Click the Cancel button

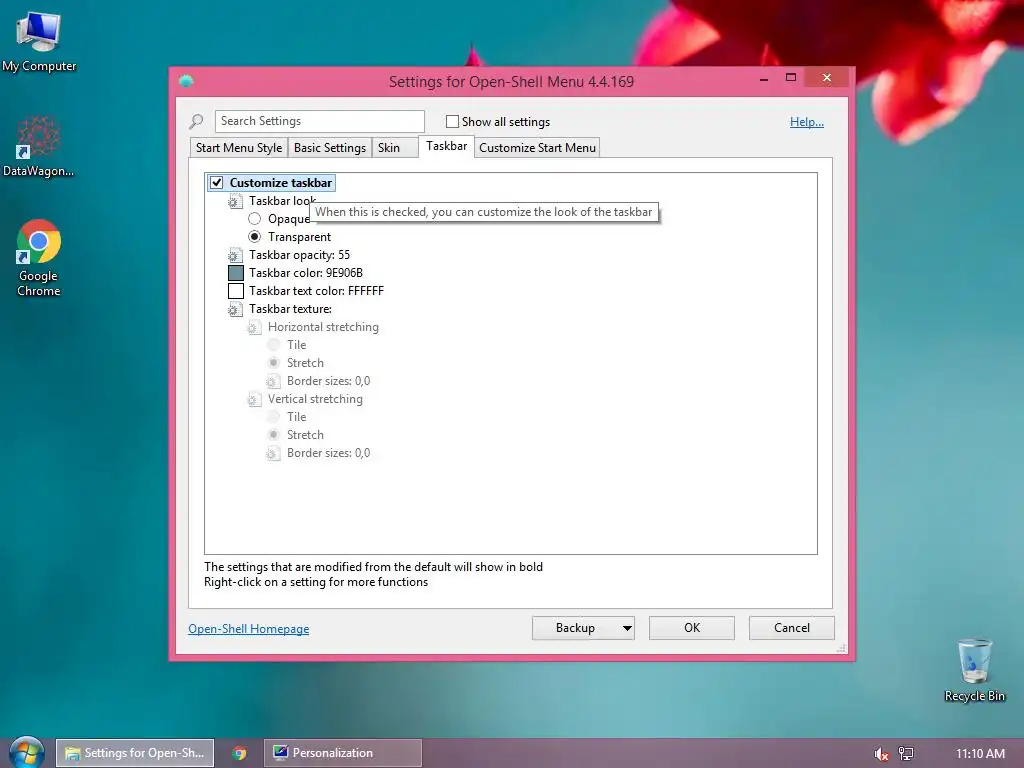coord(792,628)
